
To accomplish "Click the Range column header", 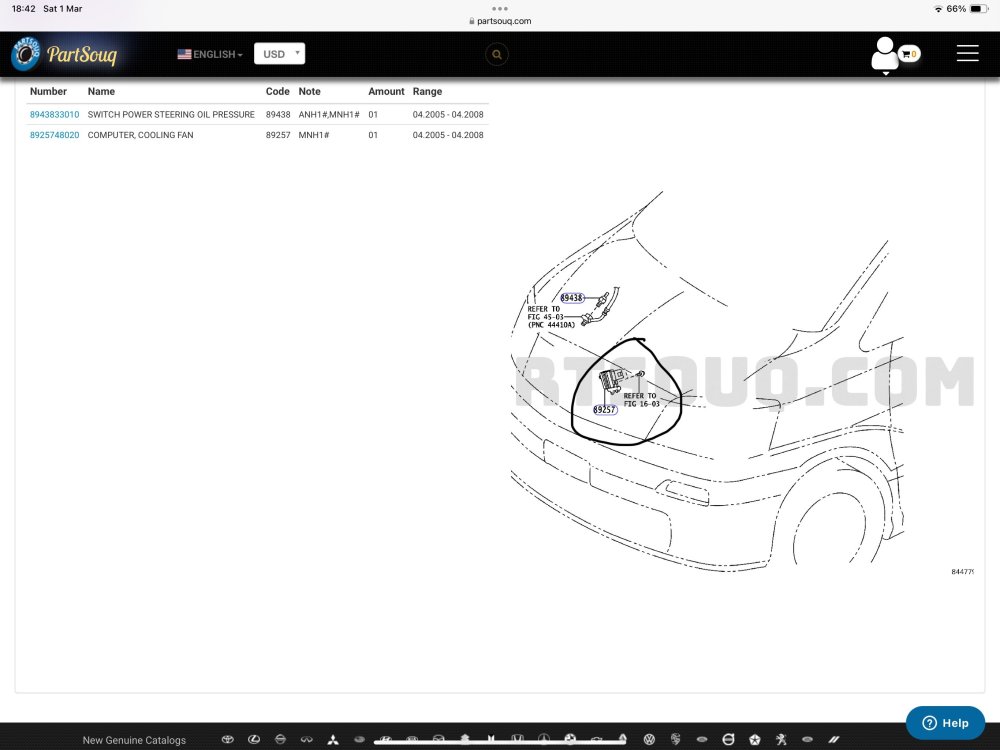I will tap(427, 91).
